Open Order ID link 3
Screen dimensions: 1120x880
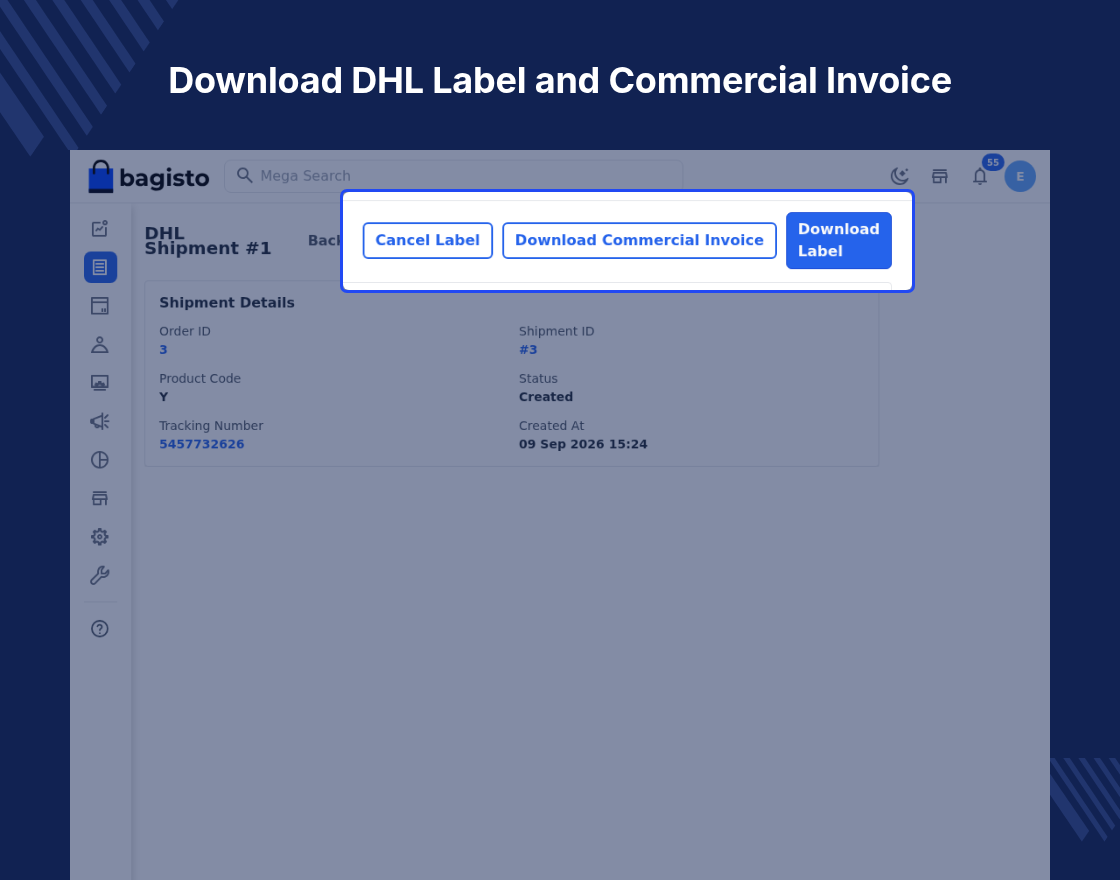[163, 350]
